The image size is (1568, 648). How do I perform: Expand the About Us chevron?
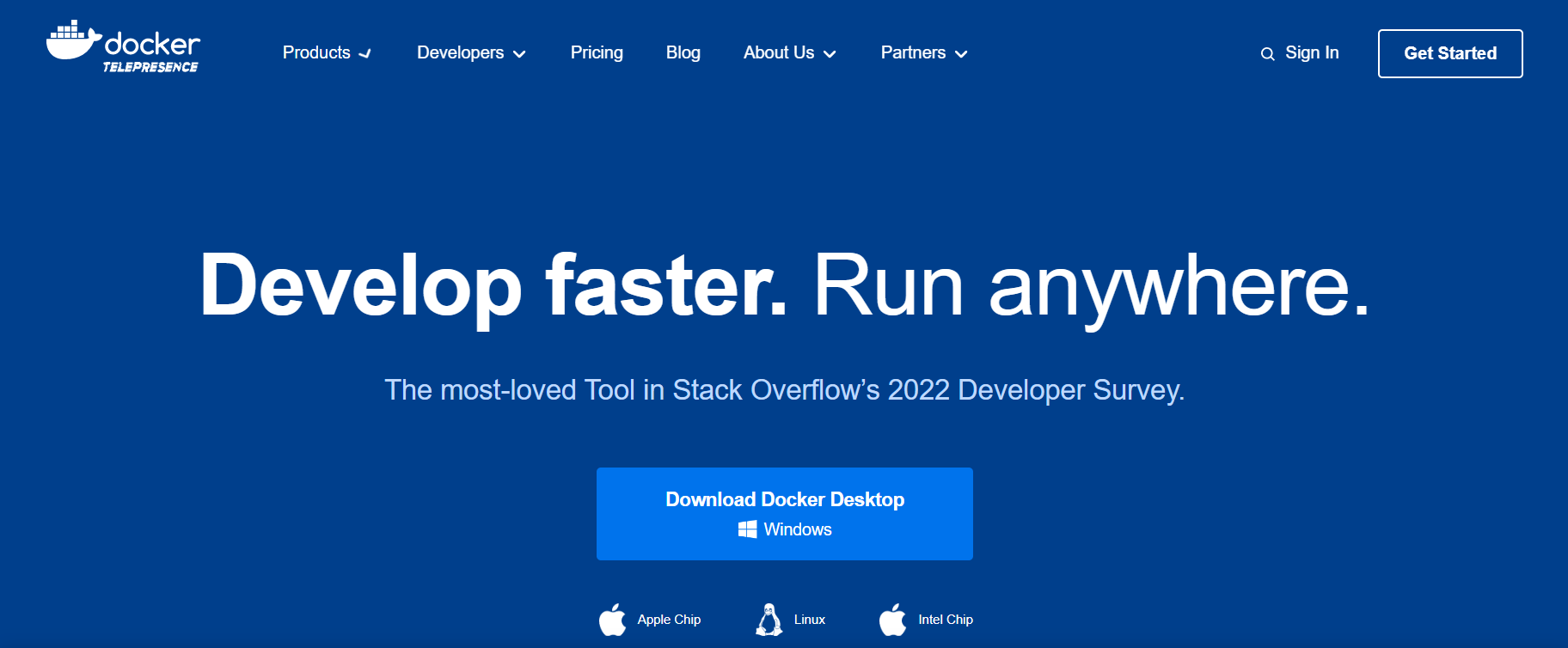830,54
